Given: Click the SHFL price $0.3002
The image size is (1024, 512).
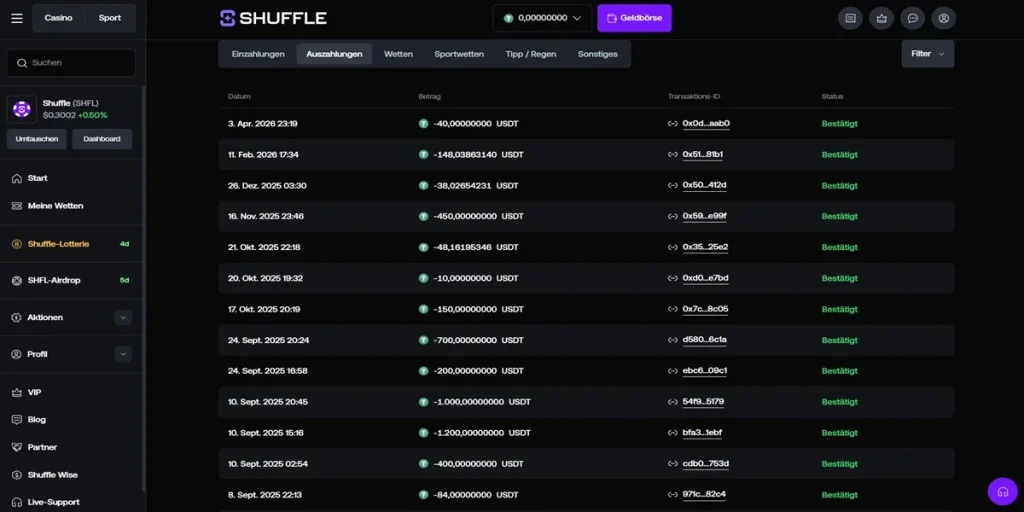Looking at the screenshot, I should point(59,116).
